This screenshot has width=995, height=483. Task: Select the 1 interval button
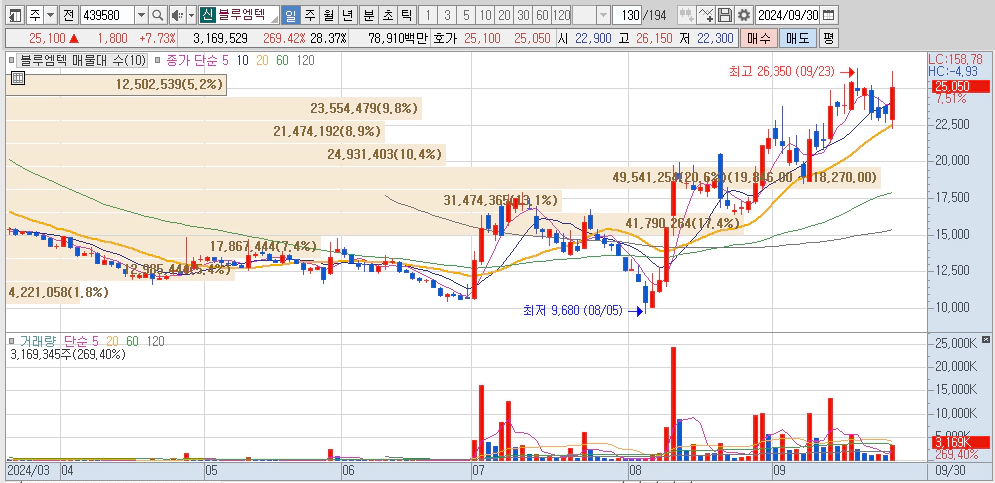tap(428, 15)
